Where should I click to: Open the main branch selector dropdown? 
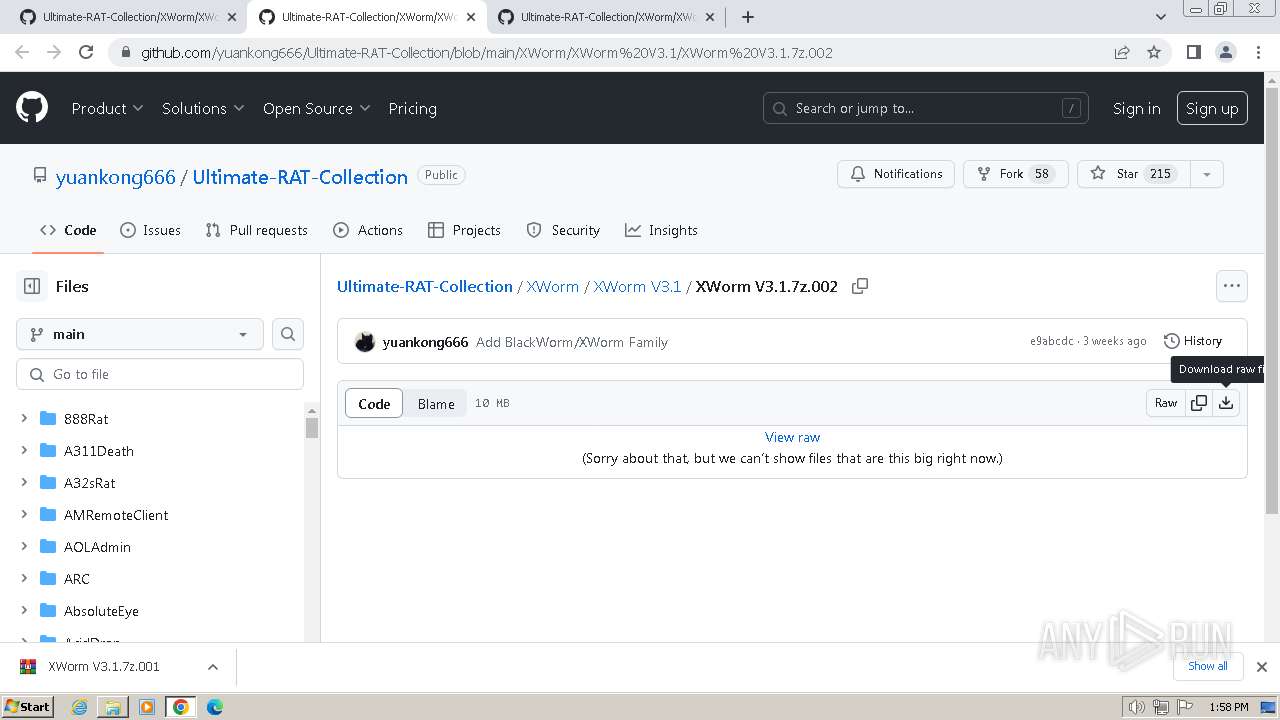point(140,334)
